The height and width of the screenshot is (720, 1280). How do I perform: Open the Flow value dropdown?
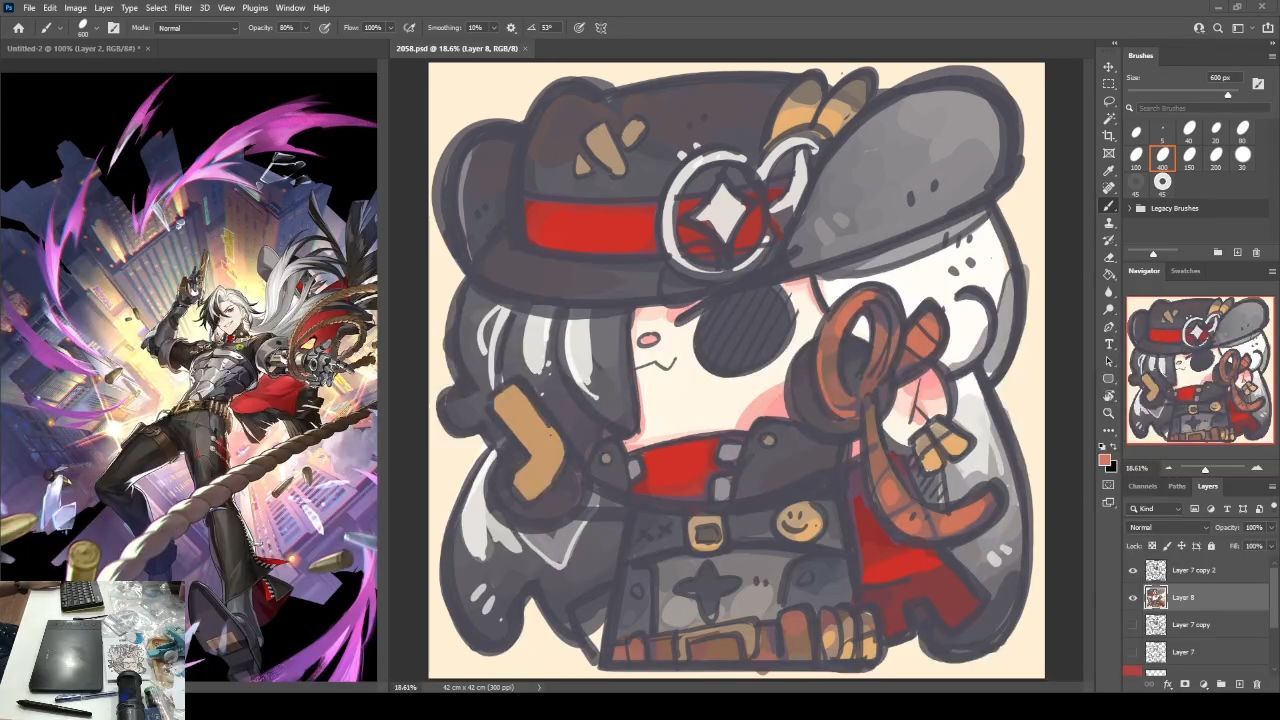tap(390, 28)
